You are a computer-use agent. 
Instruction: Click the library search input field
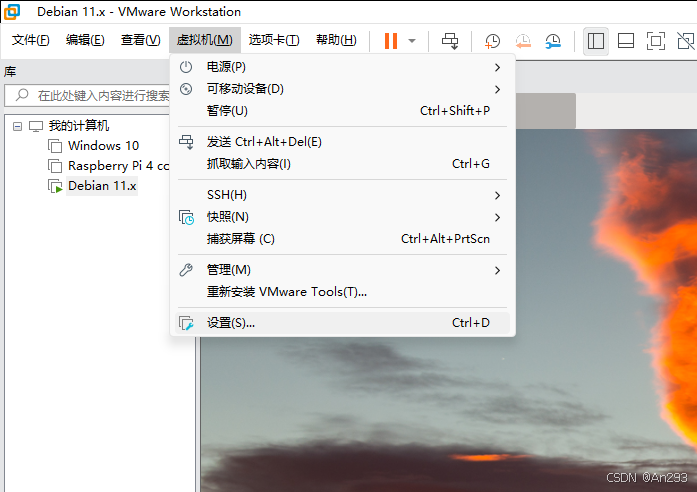88,96
